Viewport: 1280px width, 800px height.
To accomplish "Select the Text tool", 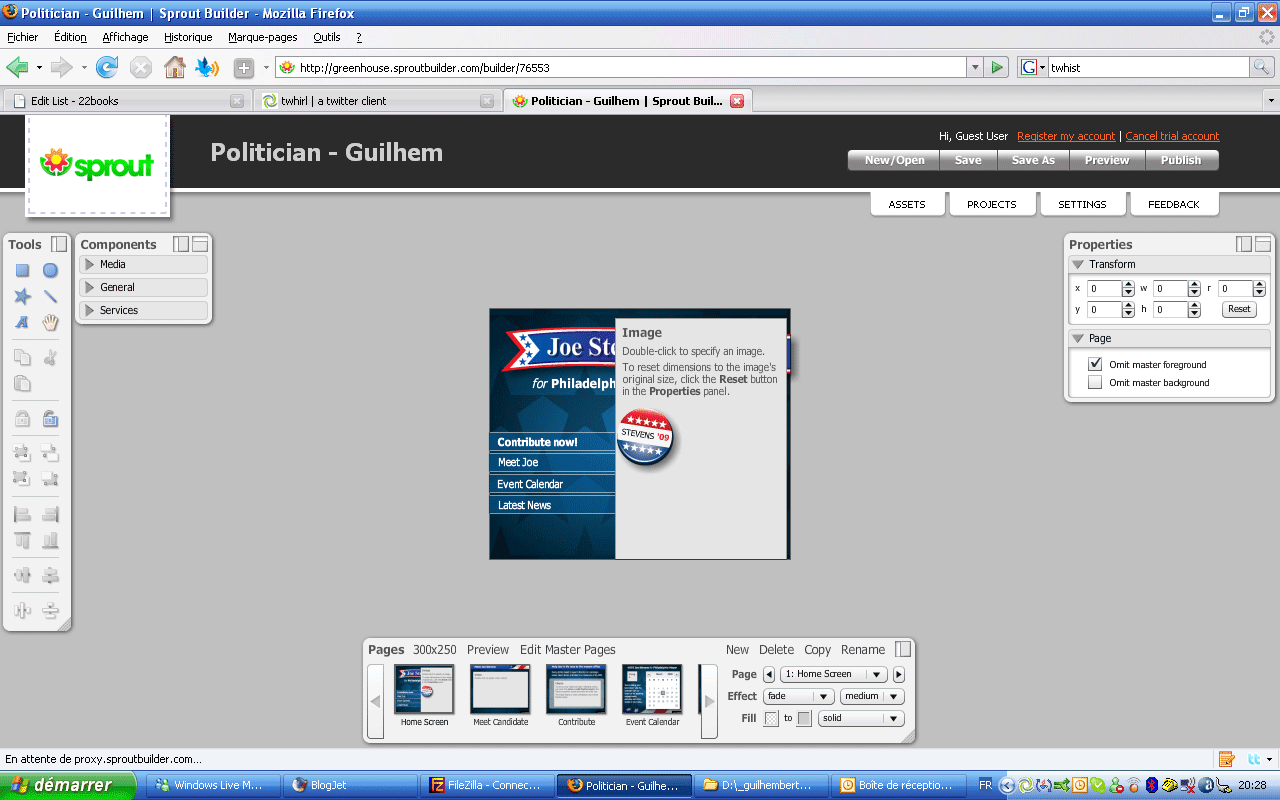I will tap(22, 323).
